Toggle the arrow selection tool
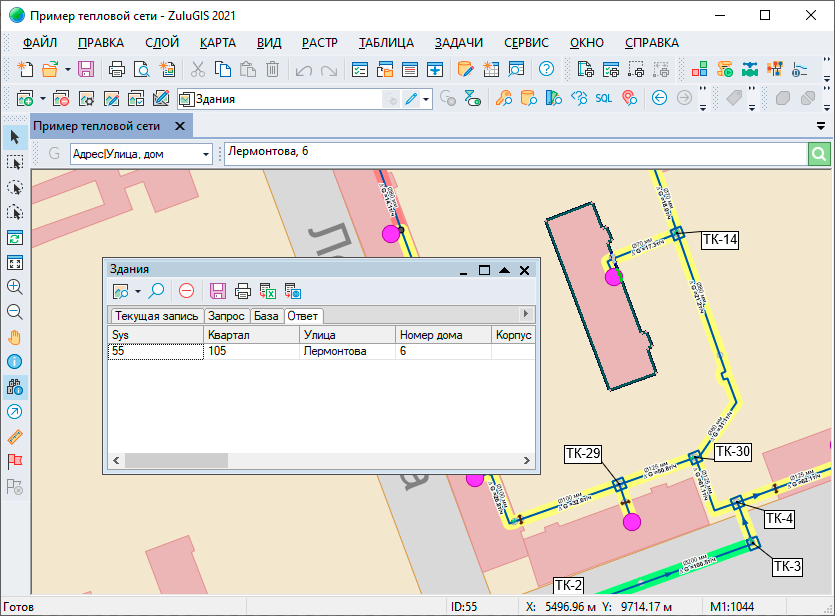The height and width of the screenshot is (616, 835). tap(15, 136)
